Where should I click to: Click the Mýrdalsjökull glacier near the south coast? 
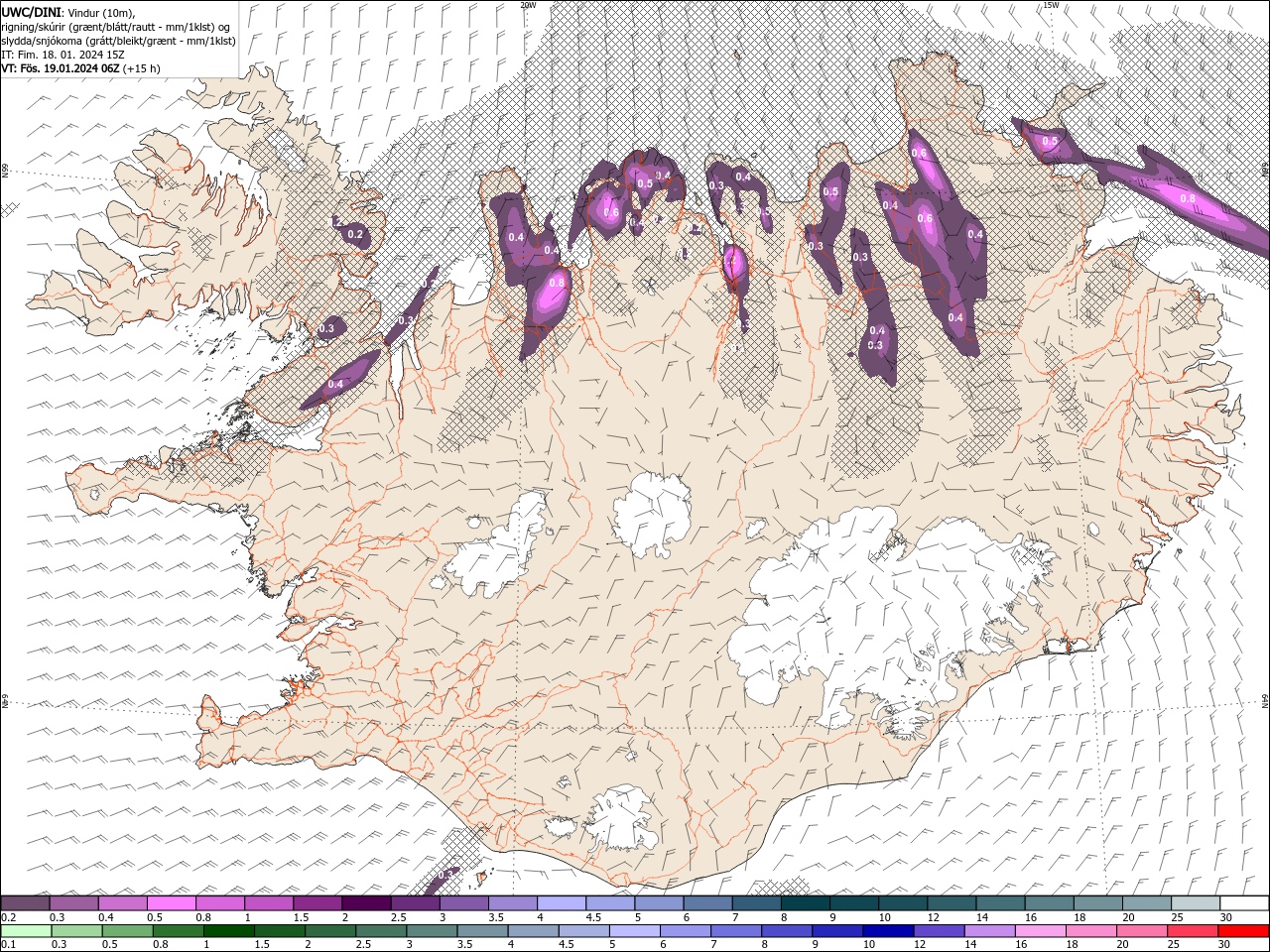click(620, 818)
